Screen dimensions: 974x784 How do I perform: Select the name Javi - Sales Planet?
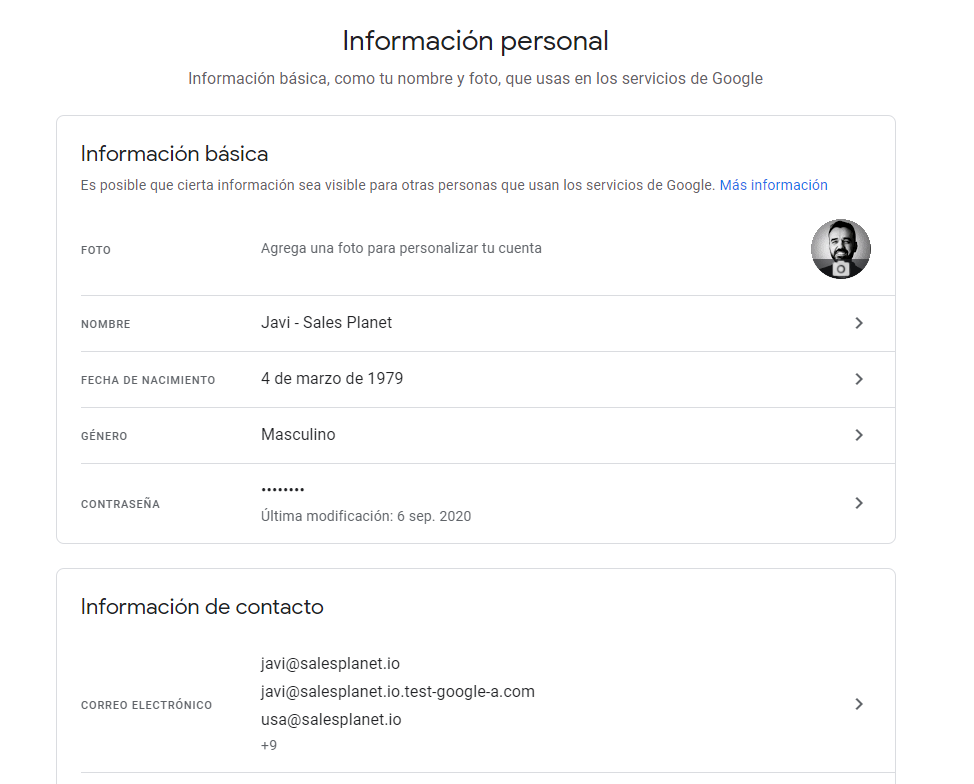[x=326, y=322]
